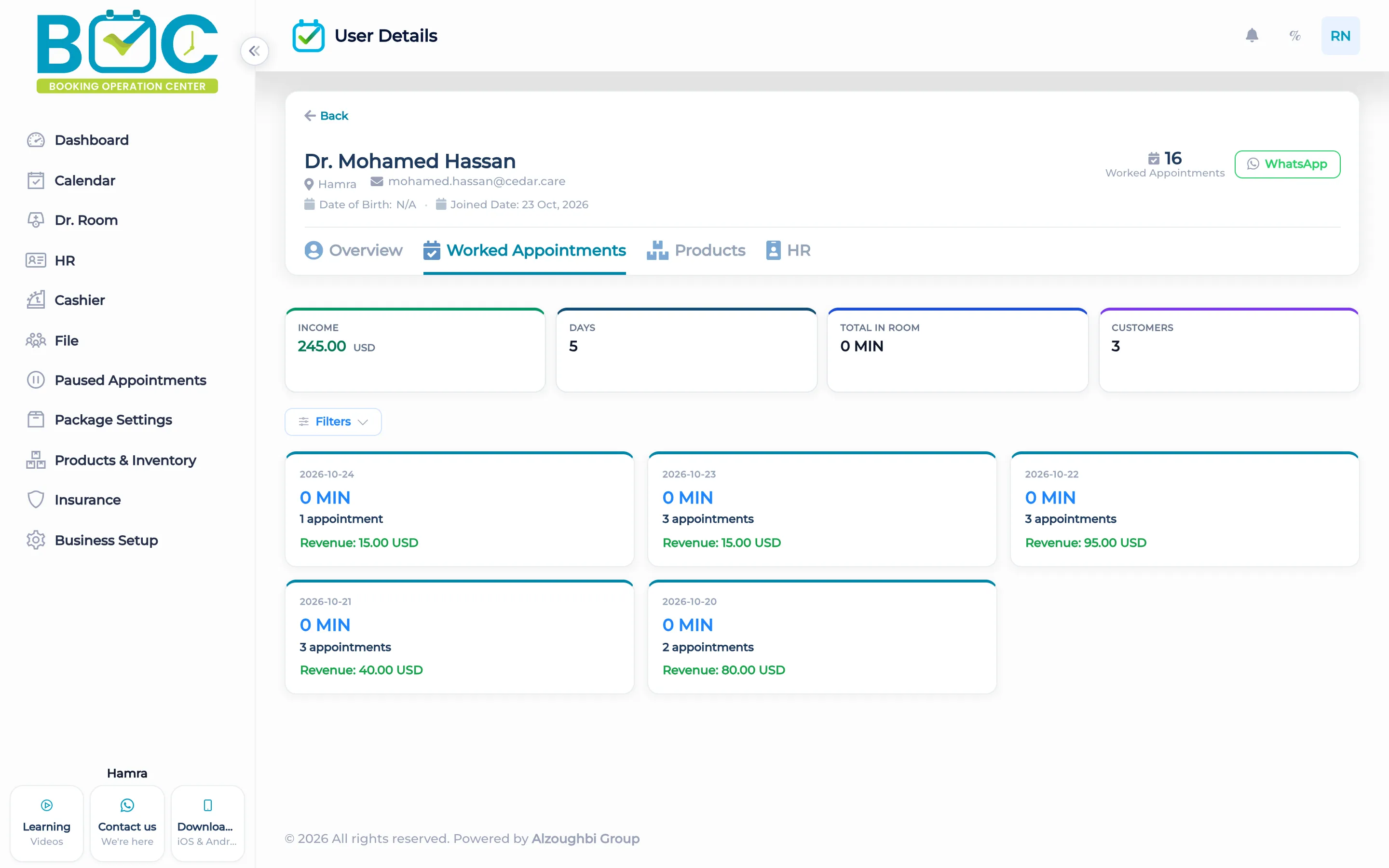Open the HR tab in user details

(x=789, y=250)
